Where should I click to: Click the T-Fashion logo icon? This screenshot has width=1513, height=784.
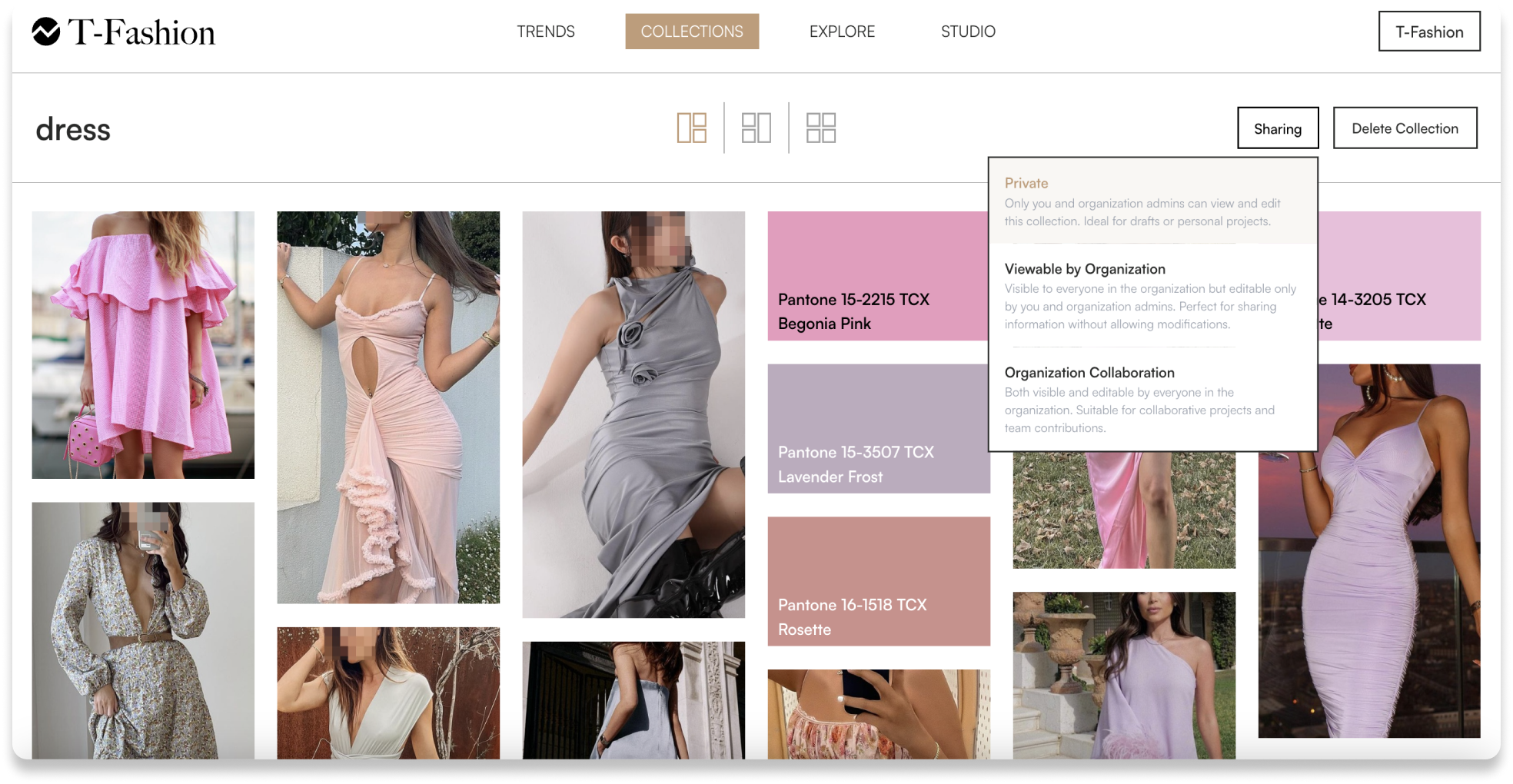tap(46, 32)
